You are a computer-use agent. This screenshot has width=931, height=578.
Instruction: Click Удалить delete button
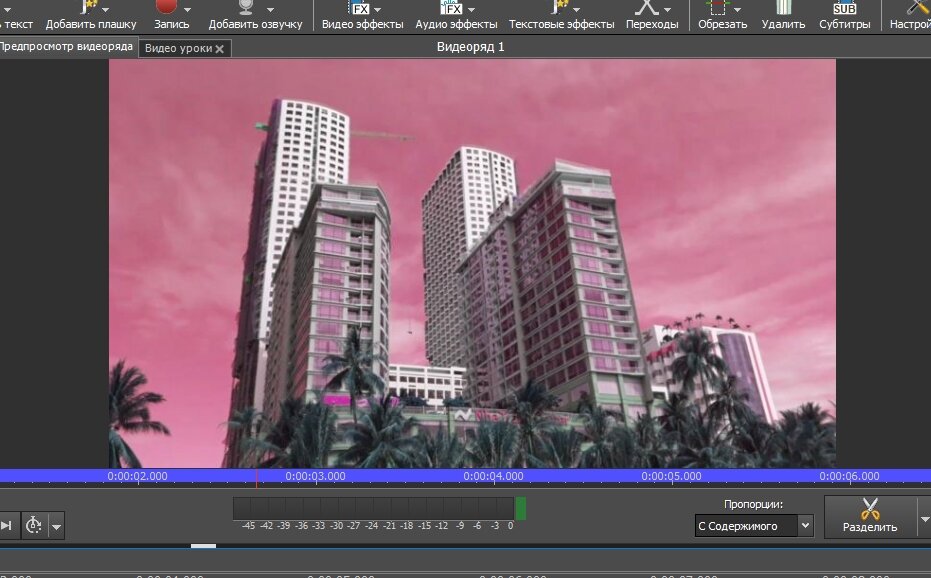point(783,17)
